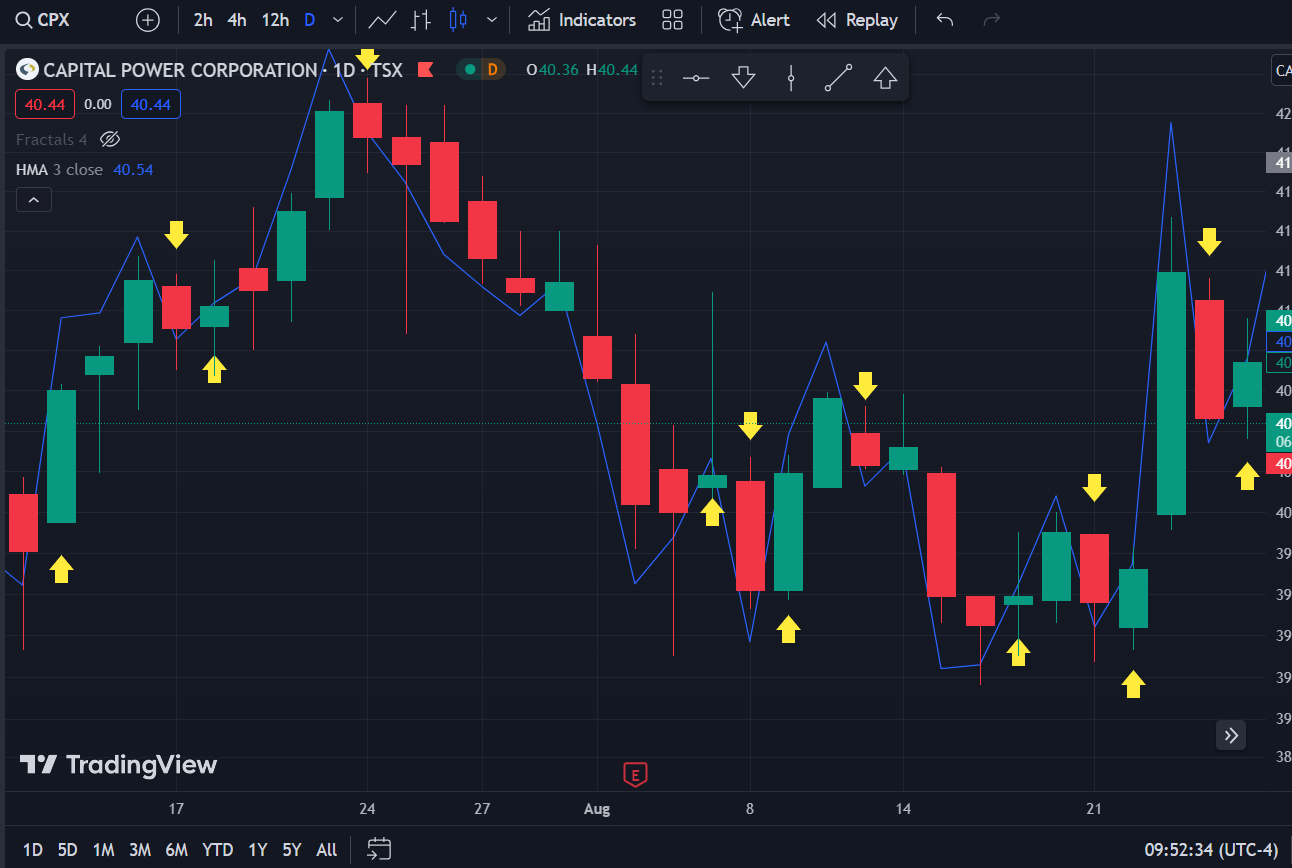The height and width of the screenshot is (868, 1292).
Task: Start bar Replay mode
Action: [857, 19]
